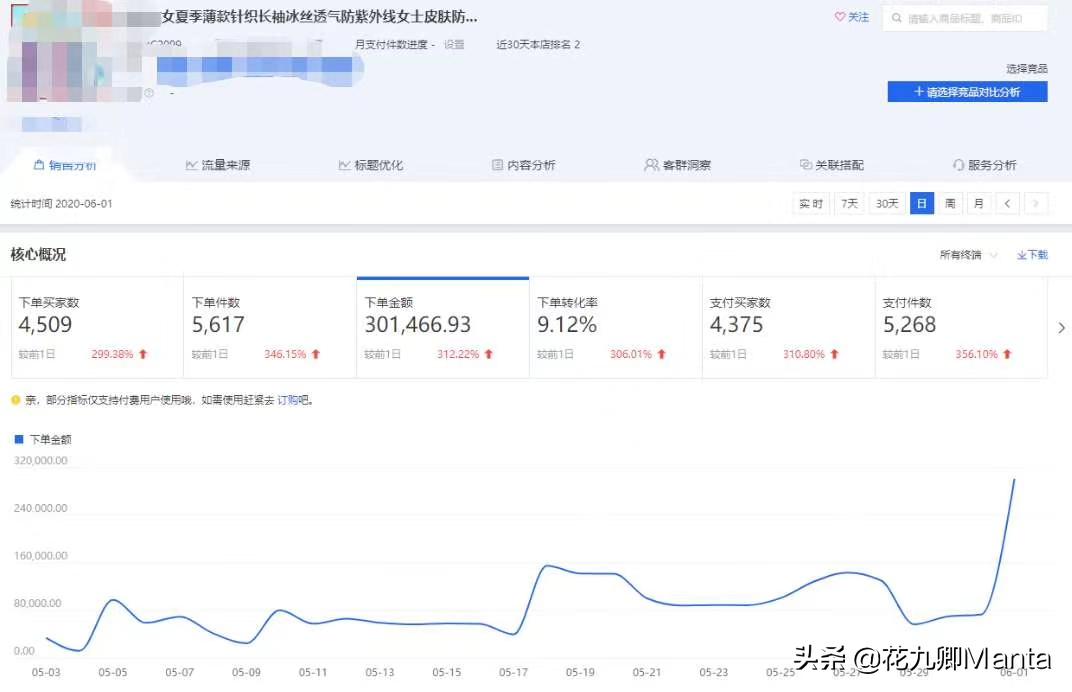Click the magnifier icon in the search box
1072x692 pixels.
[897, 17]
